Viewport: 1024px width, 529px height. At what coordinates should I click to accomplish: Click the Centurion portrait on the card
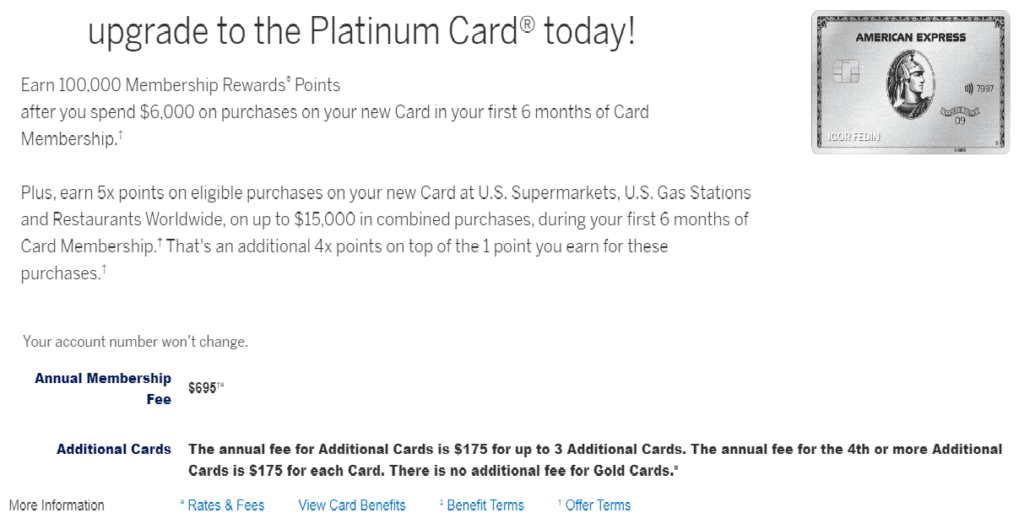tap(910, 86)
